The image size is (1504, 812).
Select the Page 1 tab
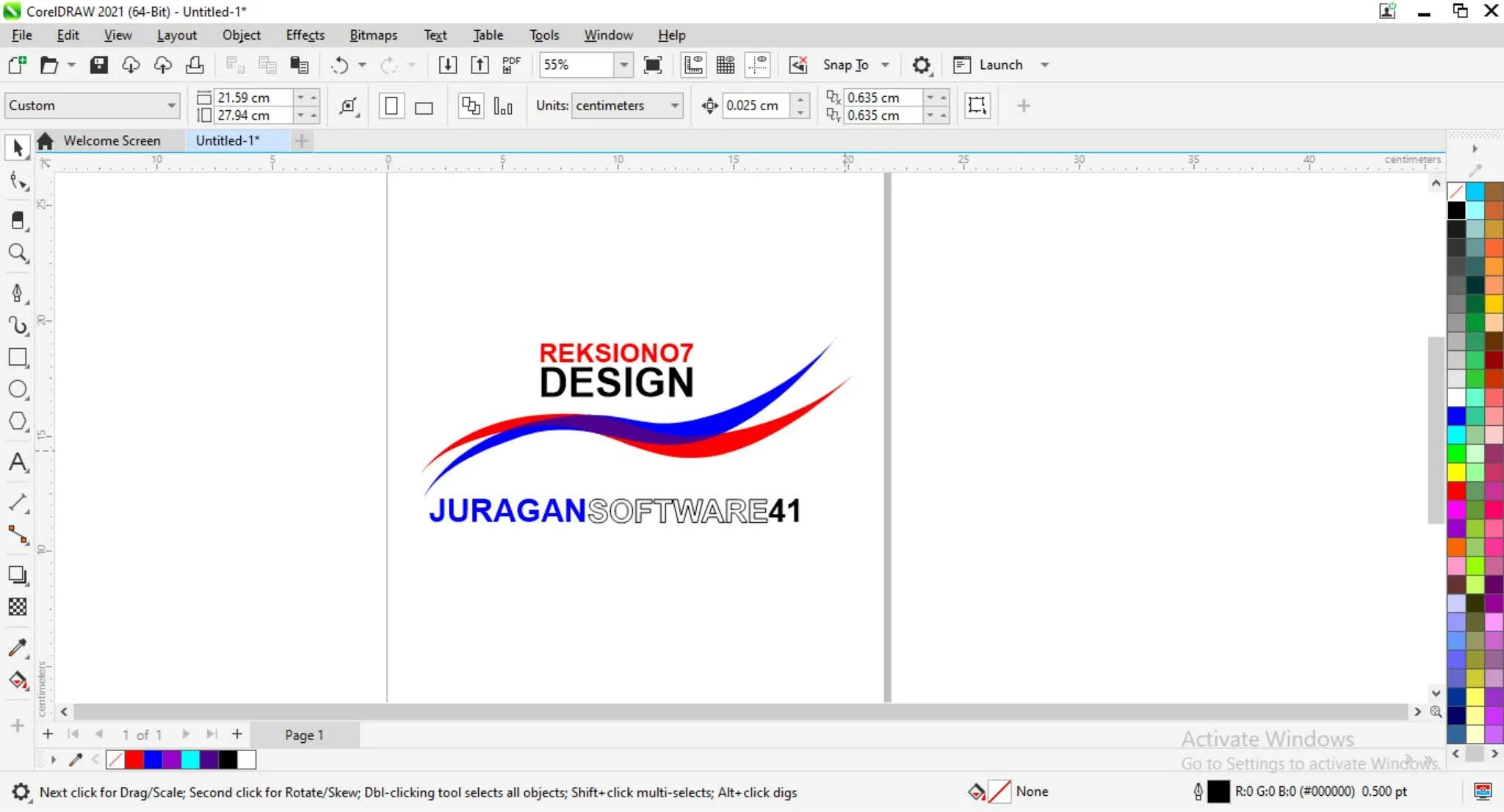coord(304,735)
